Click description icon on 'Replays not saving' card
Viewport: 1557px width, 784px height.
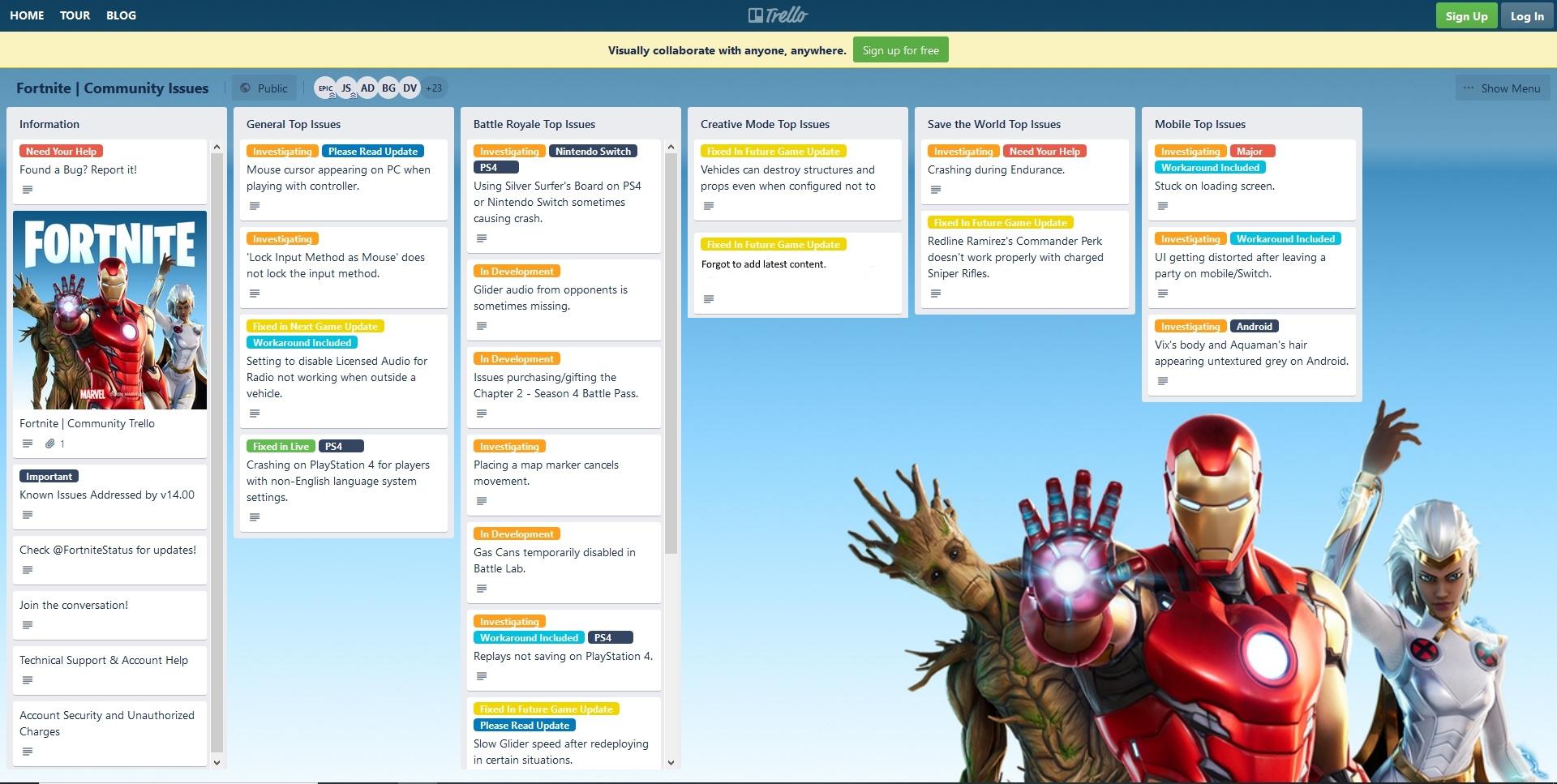coord(482,676)
